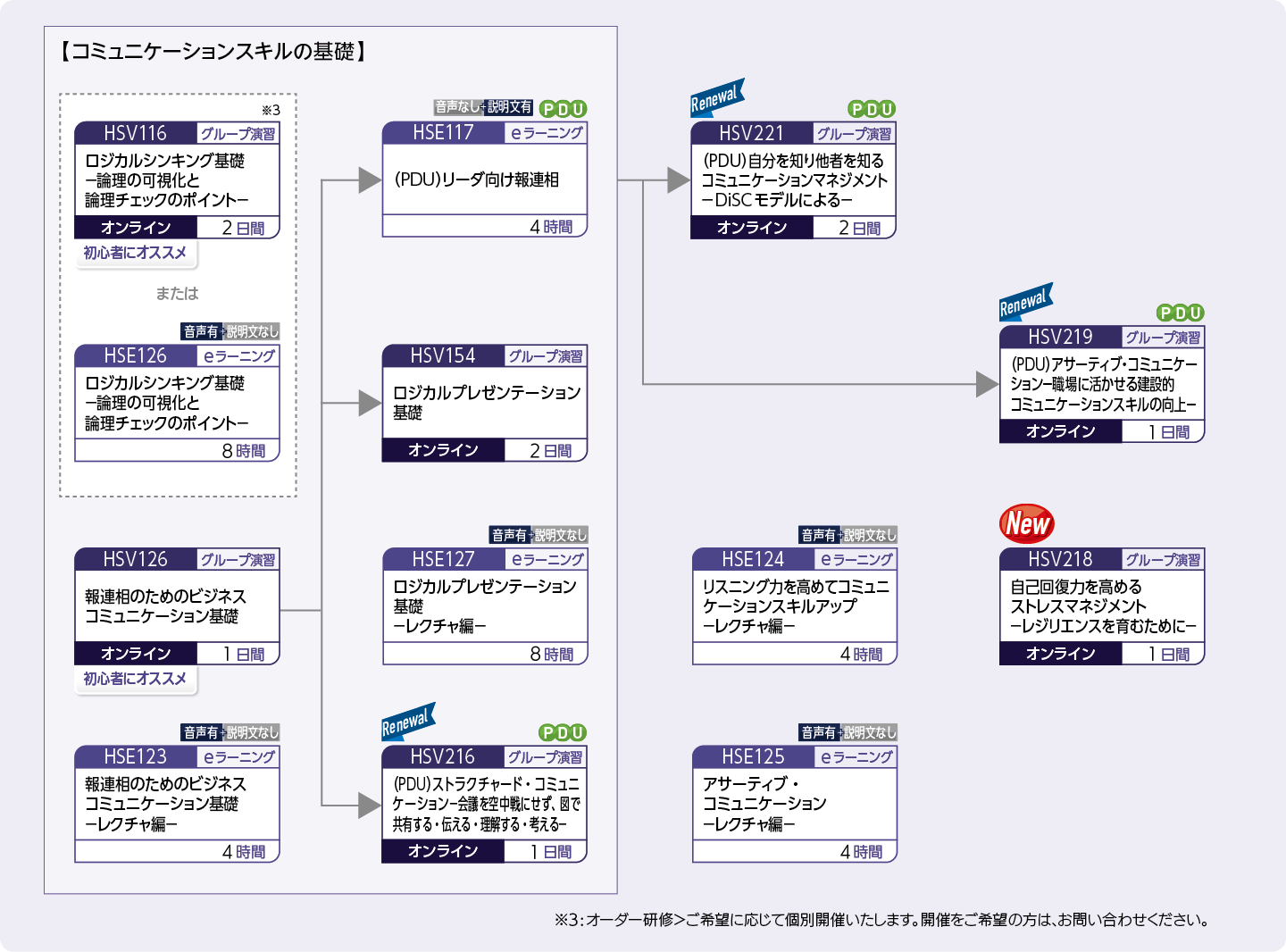
Task: Click the 8時間 duration on HSE126
Action: 243,451
